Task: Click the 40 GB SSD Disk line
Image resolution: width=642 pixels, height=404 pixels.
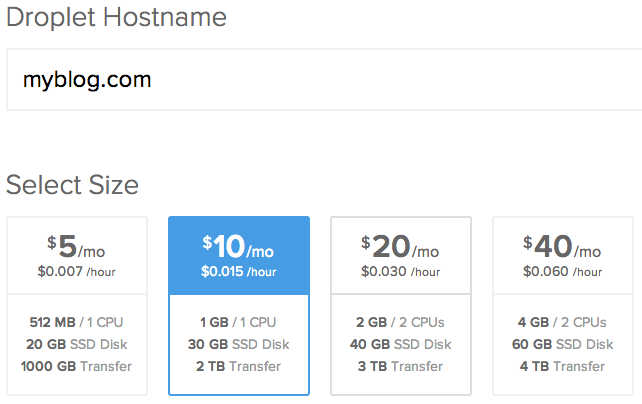Action: pos(401,345)
